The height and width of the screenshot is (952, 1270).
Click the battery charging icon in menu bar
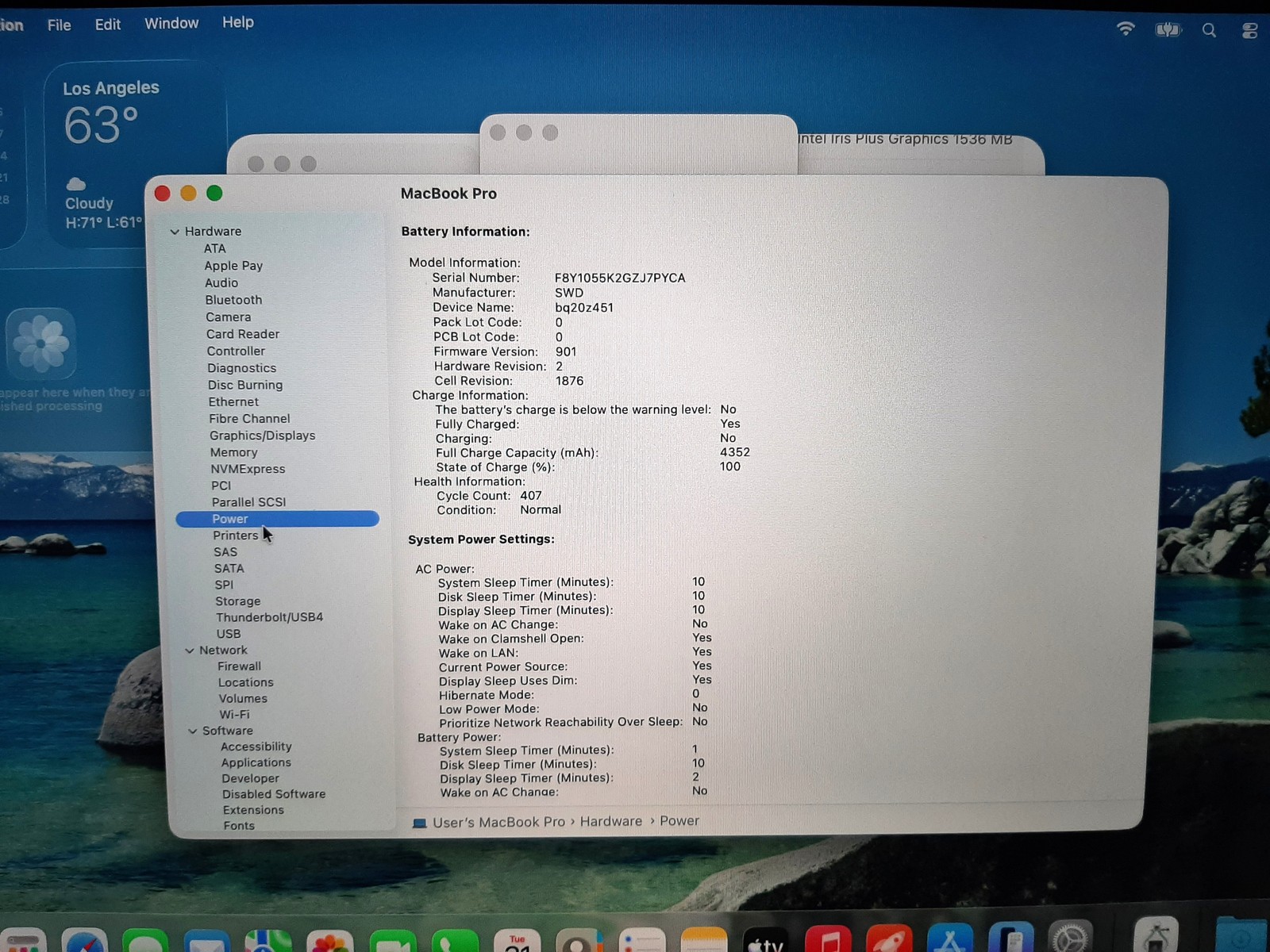click(1168, 30)
